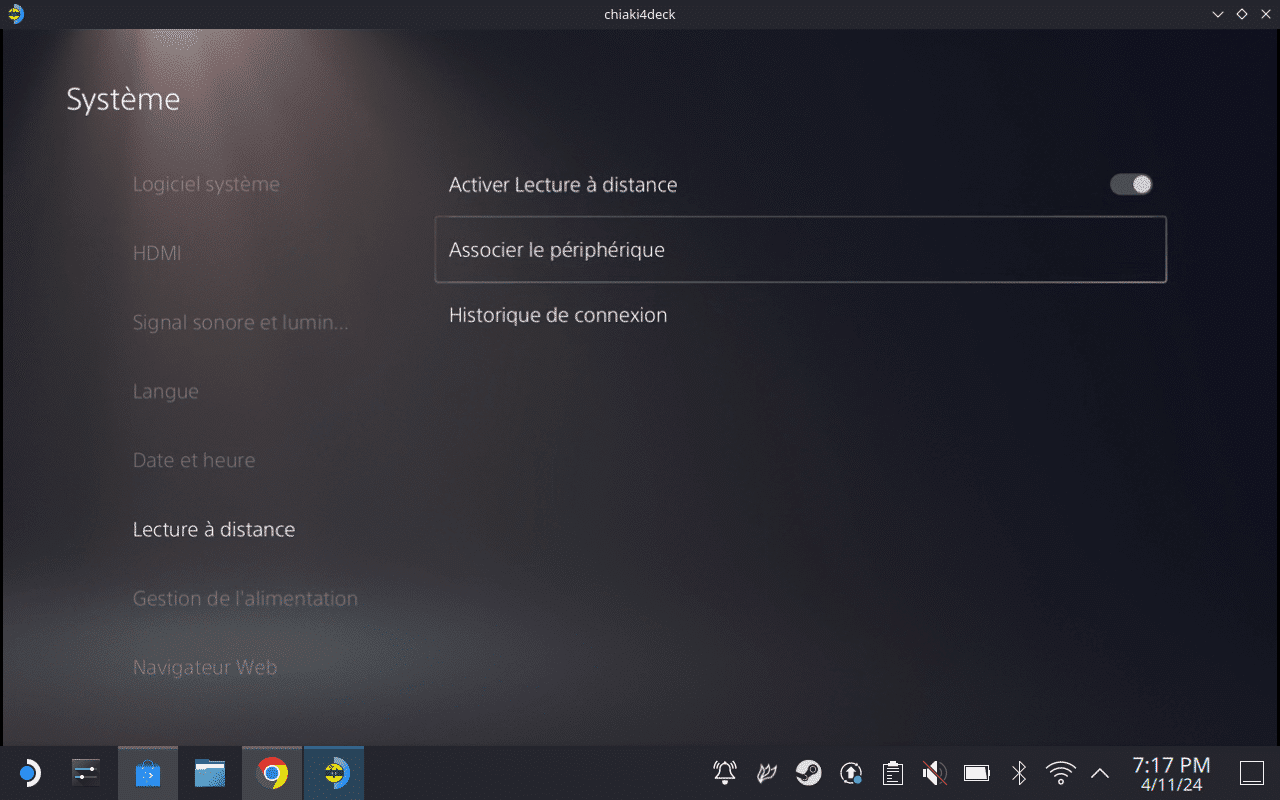Open Navigateur Web settings entry

205,668
